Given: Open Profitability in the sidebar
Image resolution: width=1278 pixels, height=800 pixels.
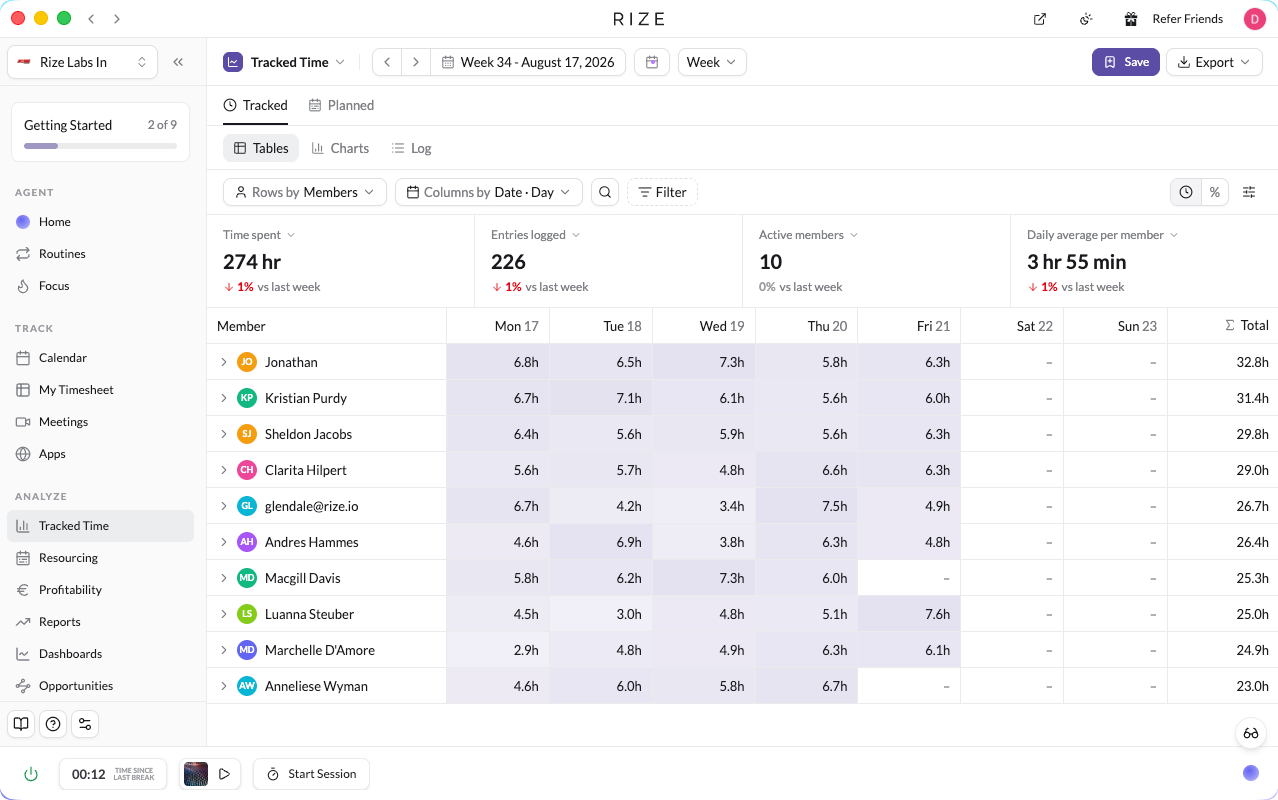Looking at the screenshot, I should (100, 590).
